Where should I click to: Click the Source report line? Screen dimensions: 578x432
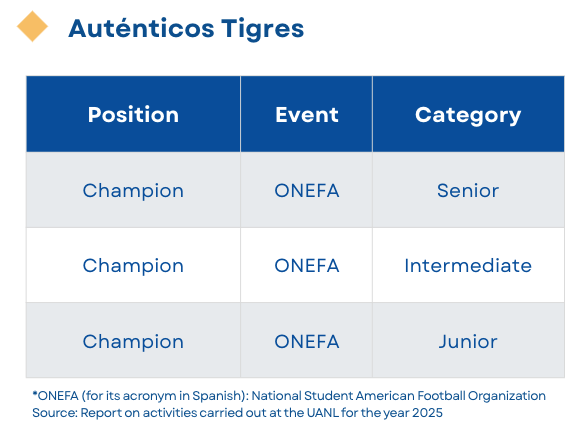tap(237, 413)
